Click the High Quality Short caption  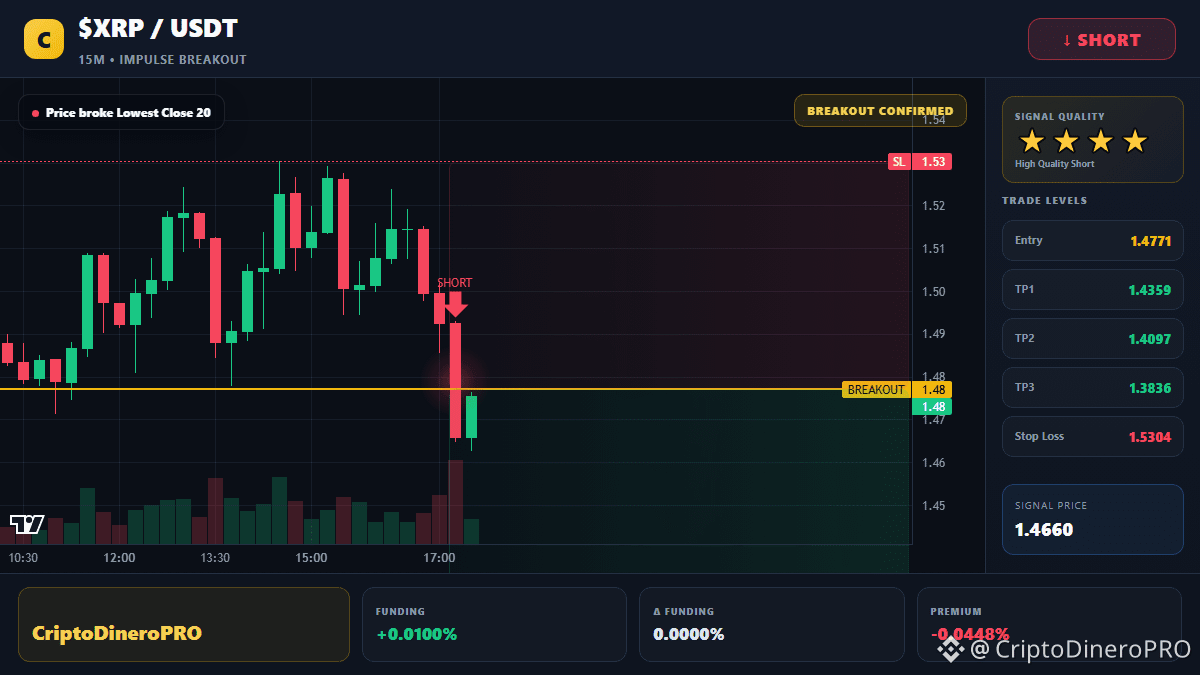point(1054,164)
